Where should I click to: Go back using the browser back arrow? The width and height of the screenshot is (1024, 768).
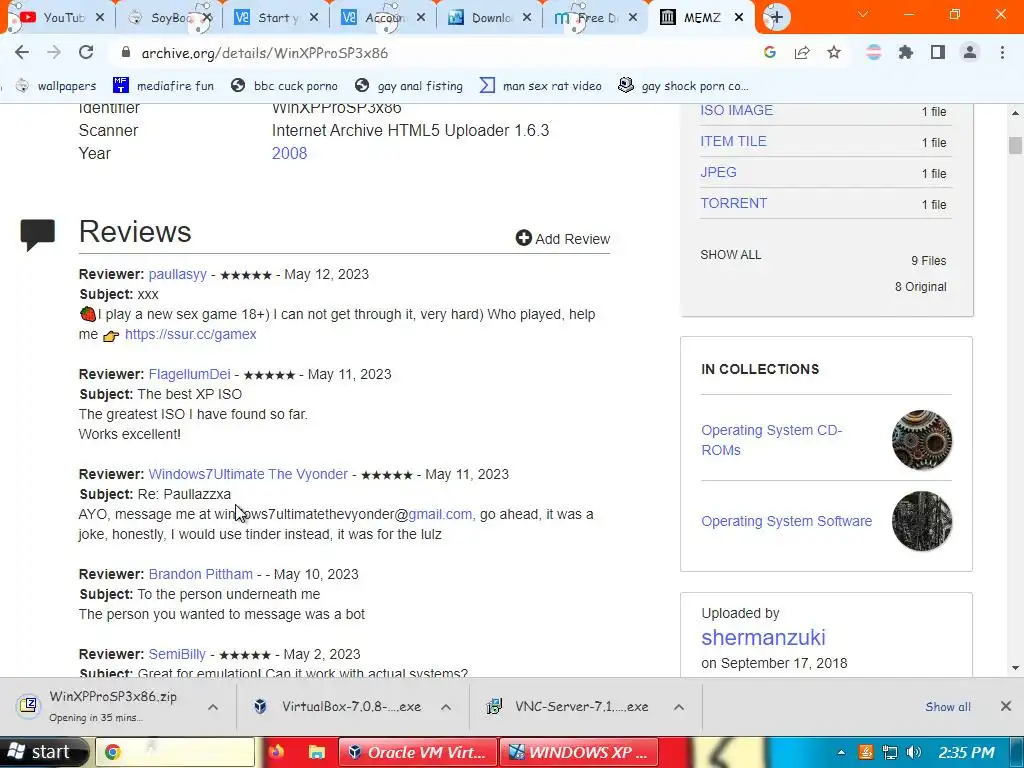click(22, 52)
